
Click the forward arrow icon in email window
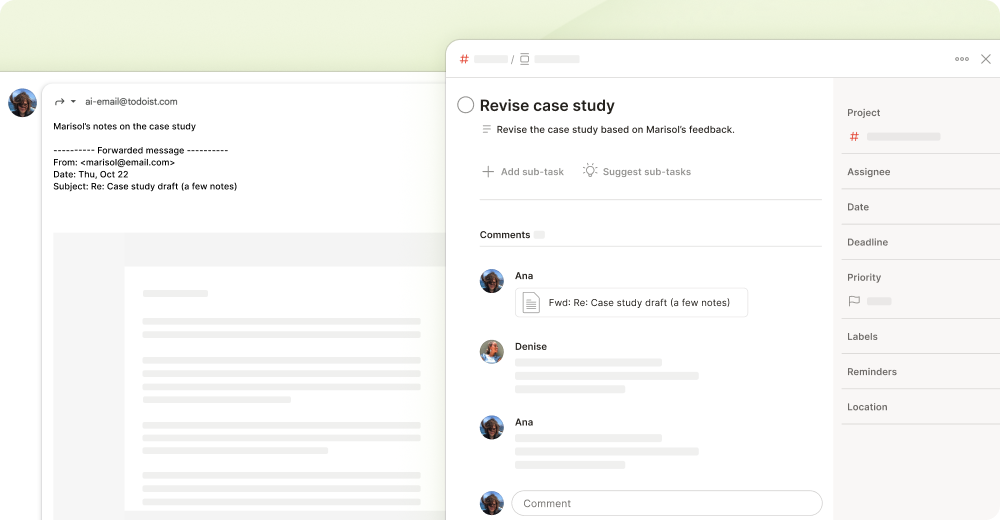(x=60, y=101)
